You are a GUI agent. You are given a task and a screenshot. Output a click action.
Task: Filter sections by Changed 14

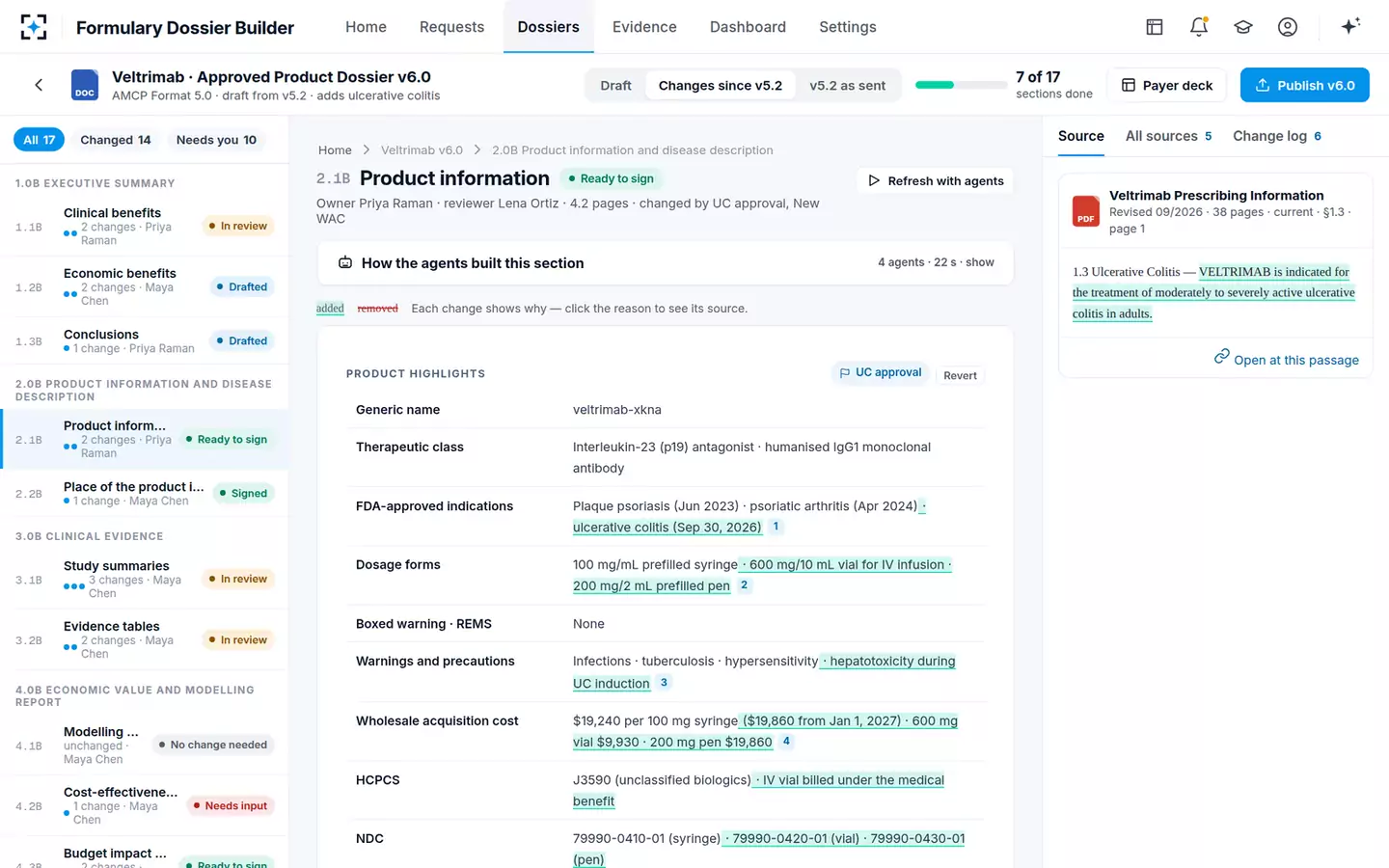click(x=116, y=140)
